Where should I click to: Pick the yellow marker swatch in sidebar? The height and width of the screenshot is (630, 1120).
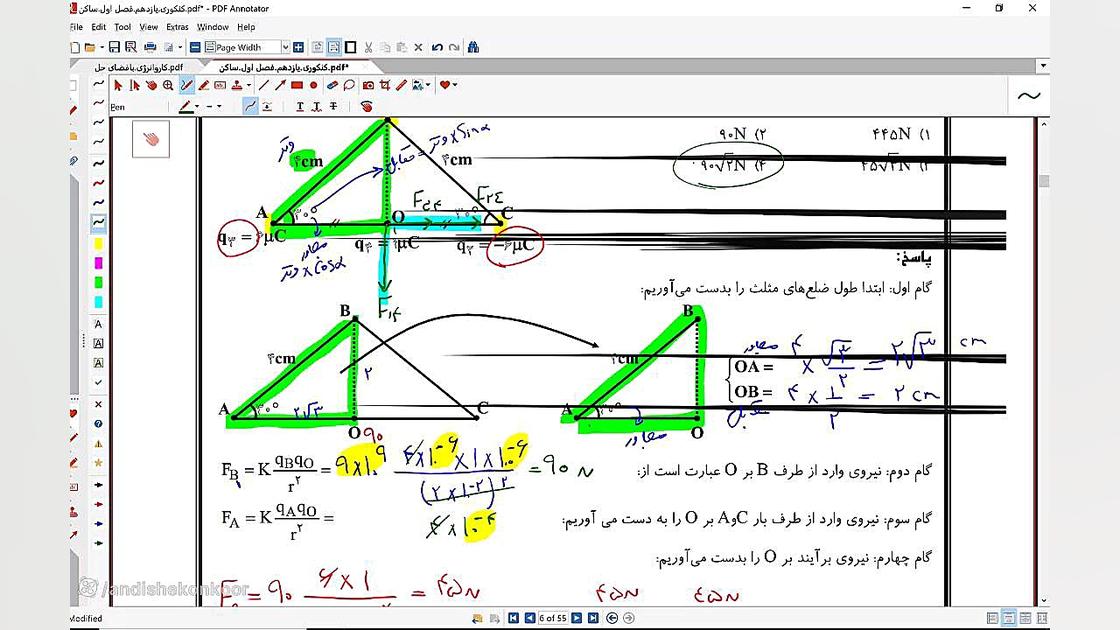(x=99, y=244)
